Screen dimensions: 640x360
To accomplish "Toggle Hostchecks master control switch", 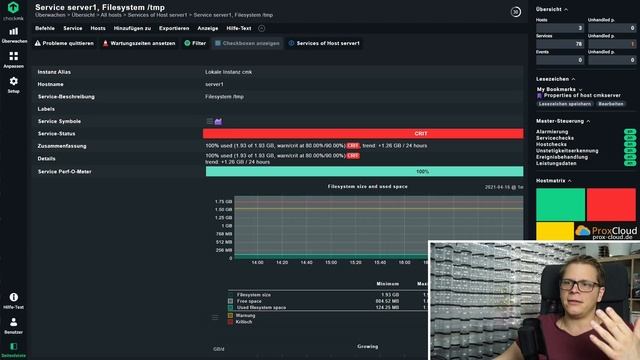I will coord(629,144).
